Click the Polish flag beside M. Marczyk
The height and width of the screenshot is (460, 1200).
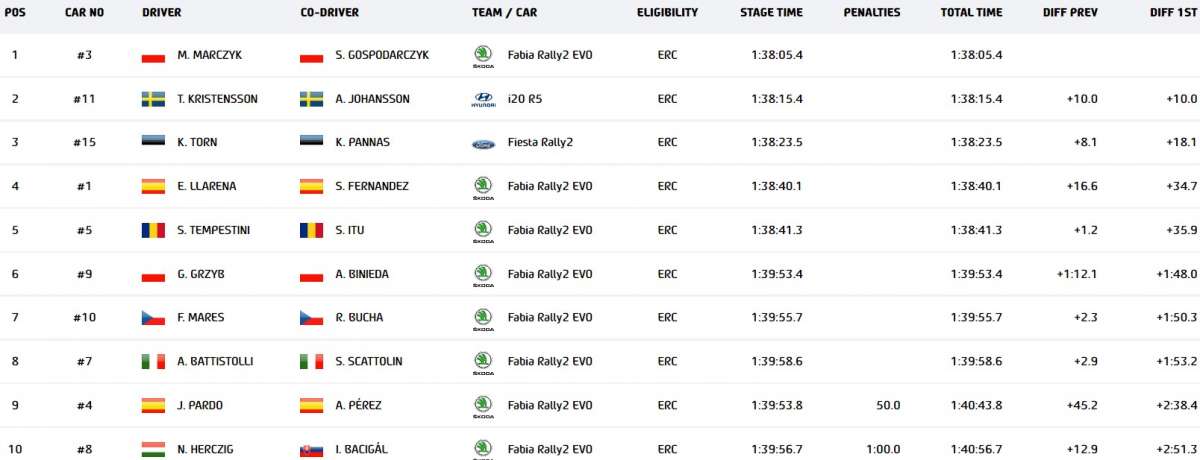coord(153,56)
